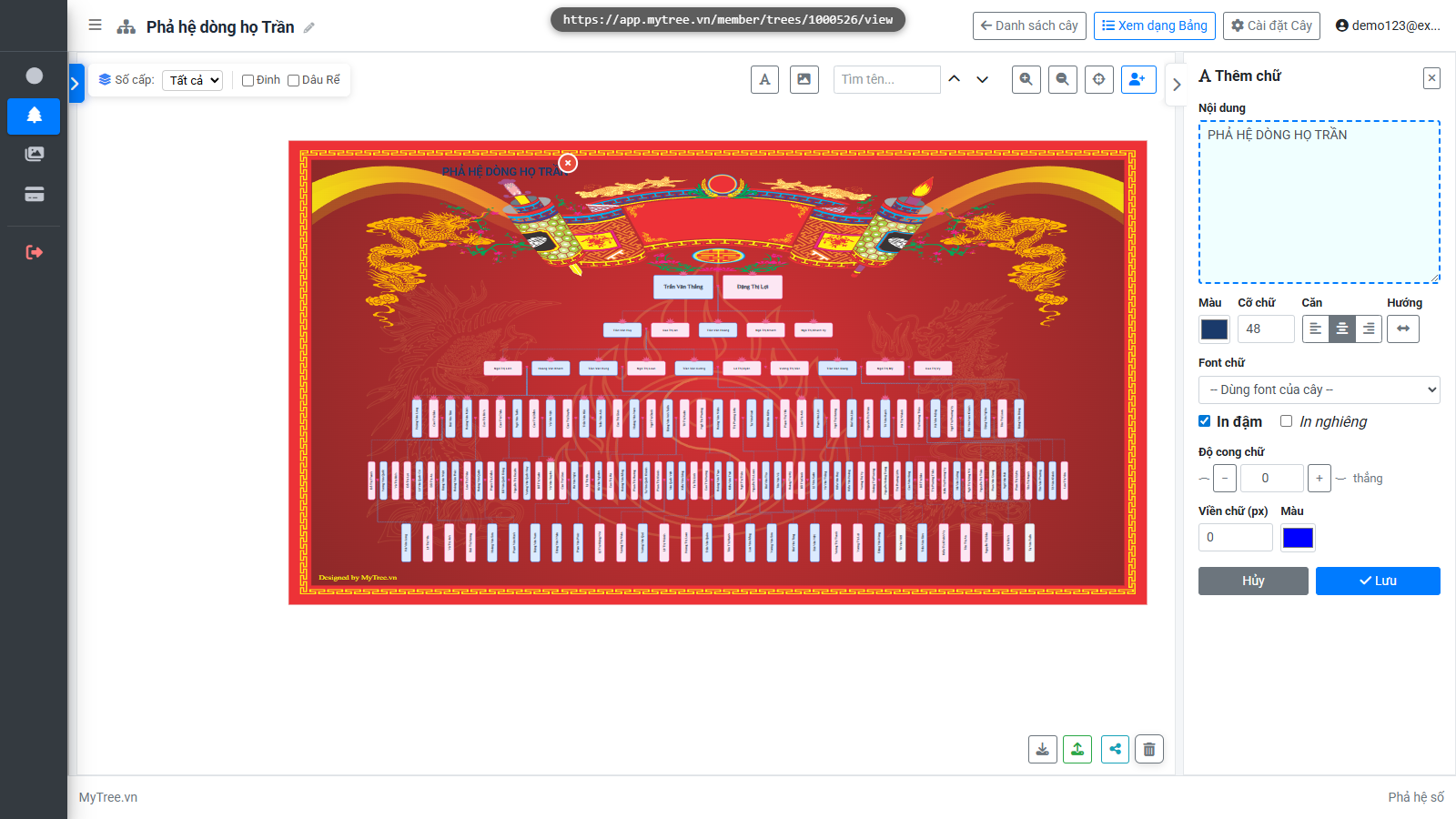The height and width of the screenshot is (819, 1456).
Task: Open the hamburger menu in the header
Action: tap(95, 25)
